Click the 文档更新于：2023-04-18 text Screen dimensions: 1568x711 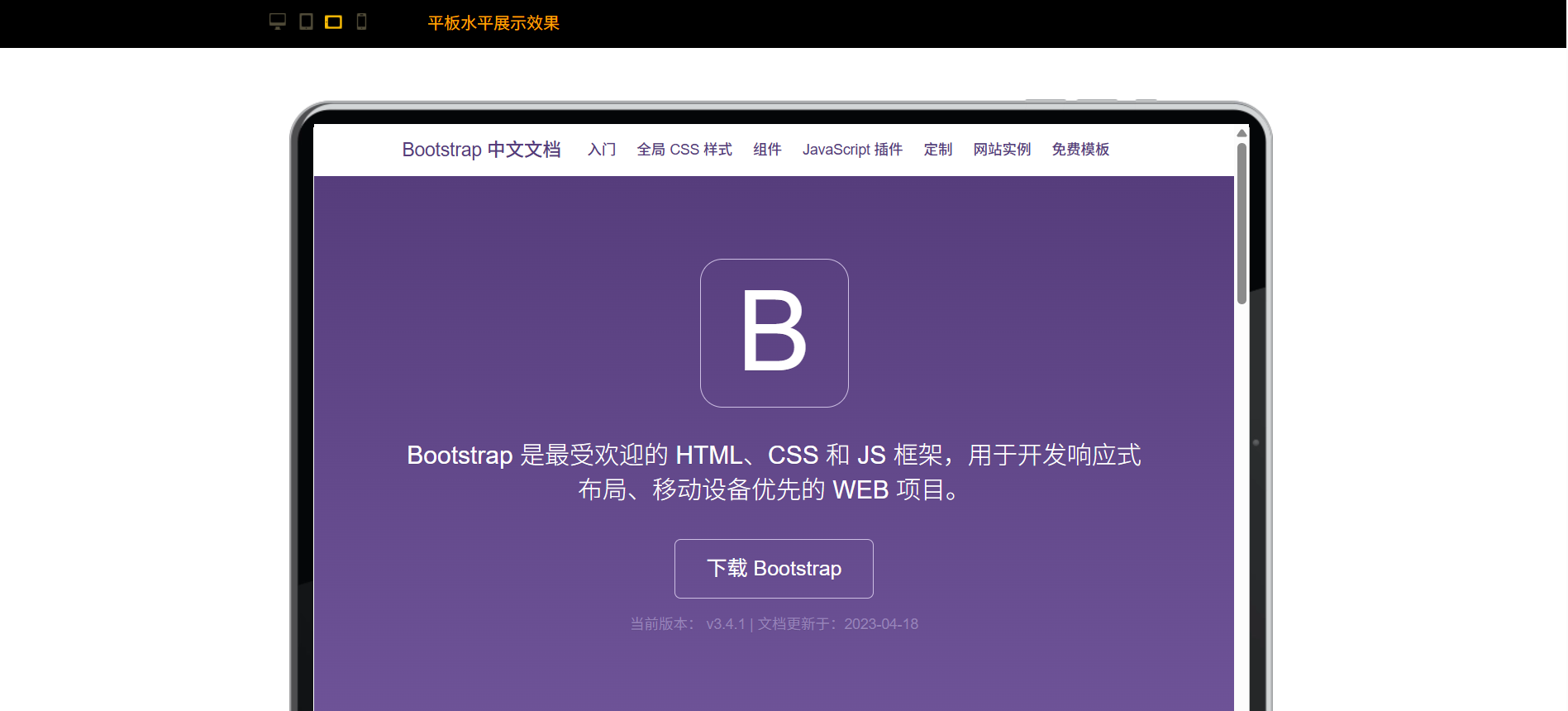point(838,624)
